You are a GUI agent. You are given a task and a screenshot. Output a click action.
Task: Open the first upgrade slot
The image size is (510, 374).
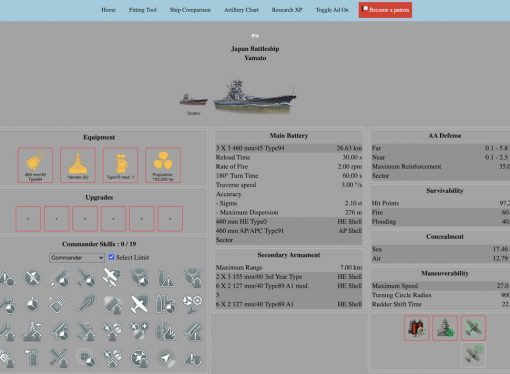(x=28, y=219)
